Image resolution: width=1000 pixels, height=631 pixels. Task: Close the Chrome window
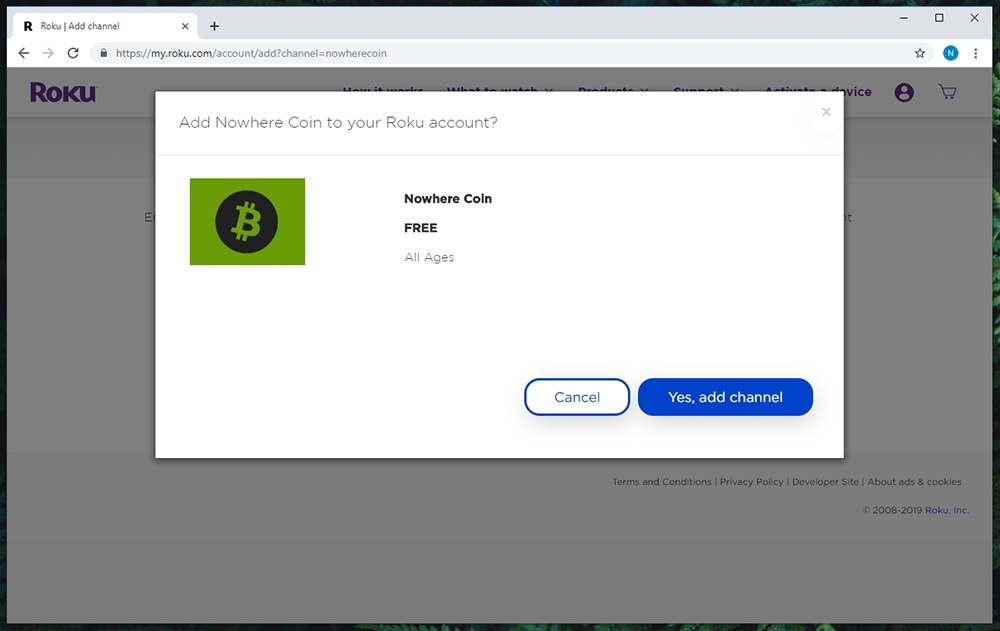pyautogui.click(x=974, y=18)
